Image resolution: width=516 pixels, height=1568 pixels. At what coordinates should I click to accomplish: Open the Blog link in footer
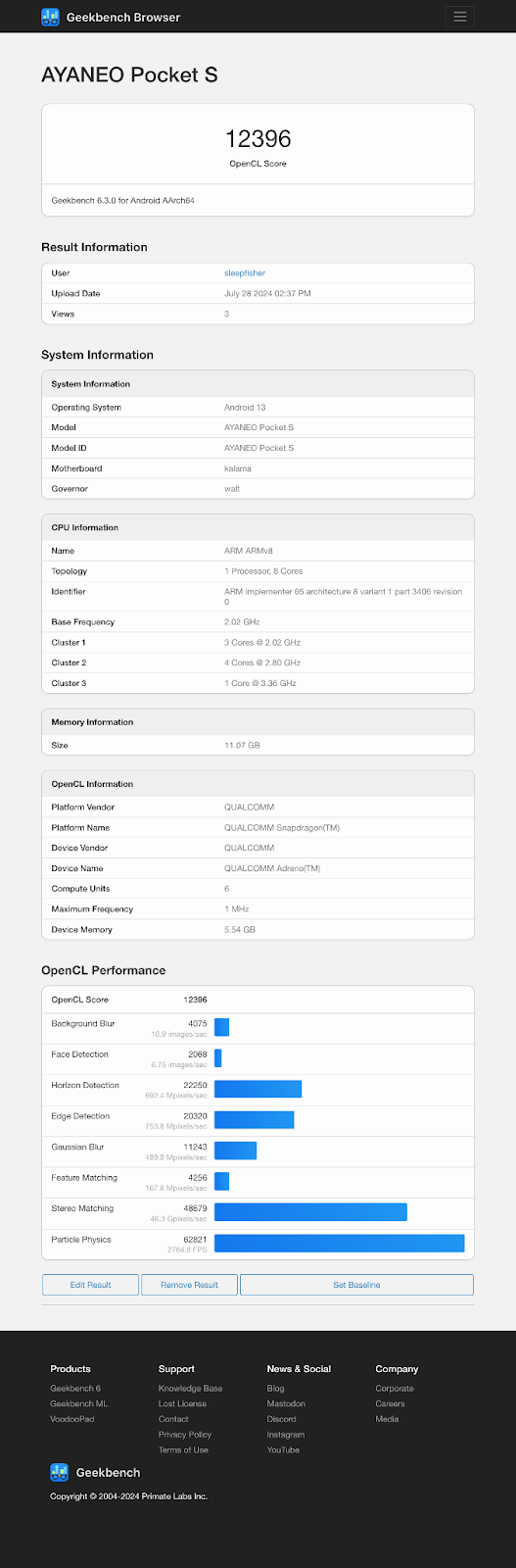click(276, 1389)
